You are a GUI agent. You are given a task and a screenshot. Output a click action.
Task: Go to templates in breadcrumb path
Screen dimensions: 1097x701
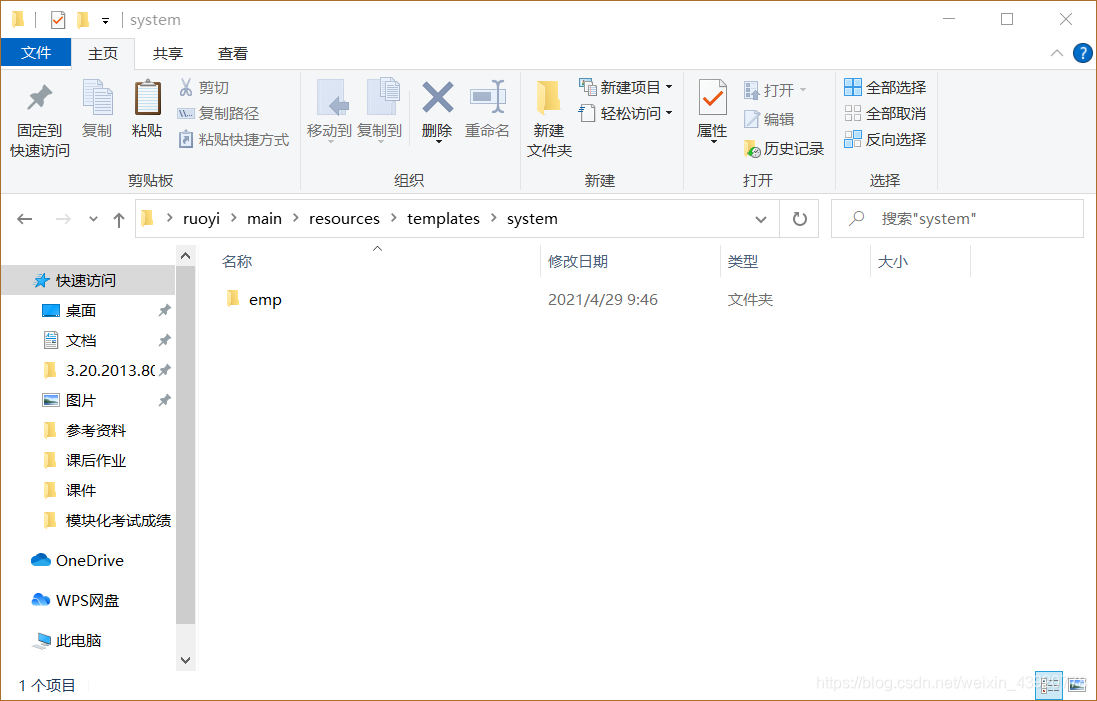coord(444,219)
